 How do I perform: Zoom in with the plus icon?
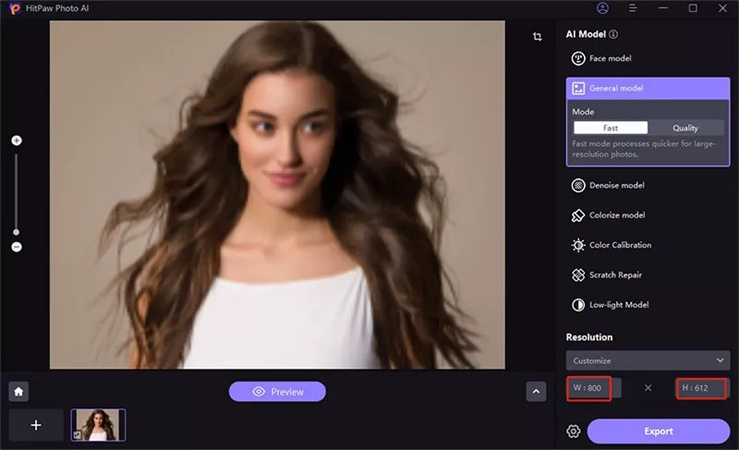[x=16, y=140]
